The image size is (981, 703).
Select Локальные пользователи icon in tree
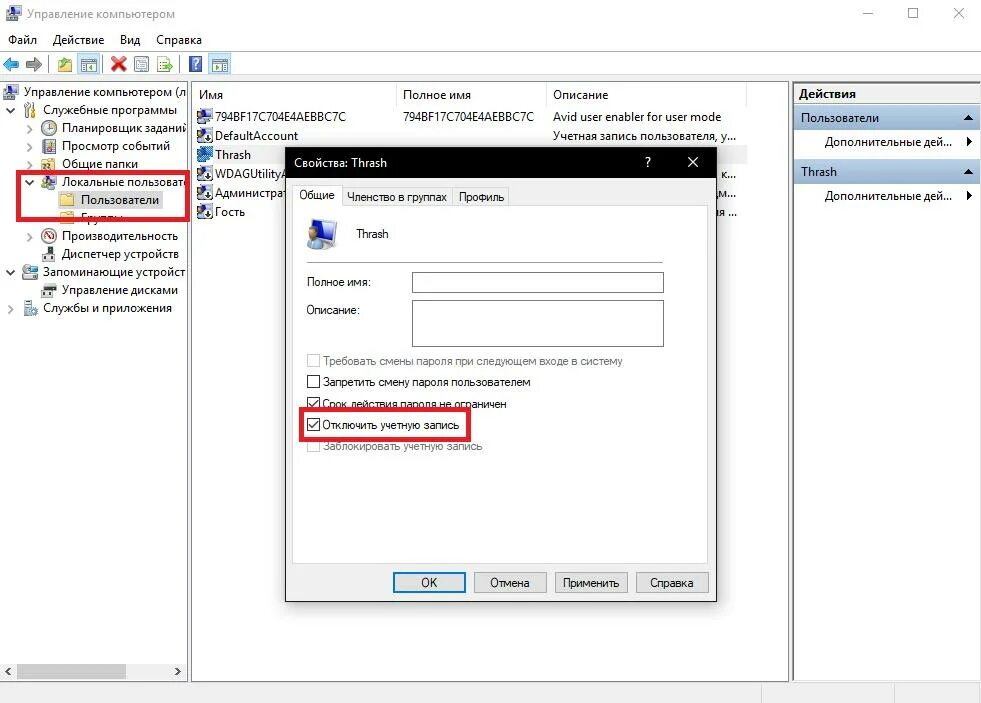[49, 182]
